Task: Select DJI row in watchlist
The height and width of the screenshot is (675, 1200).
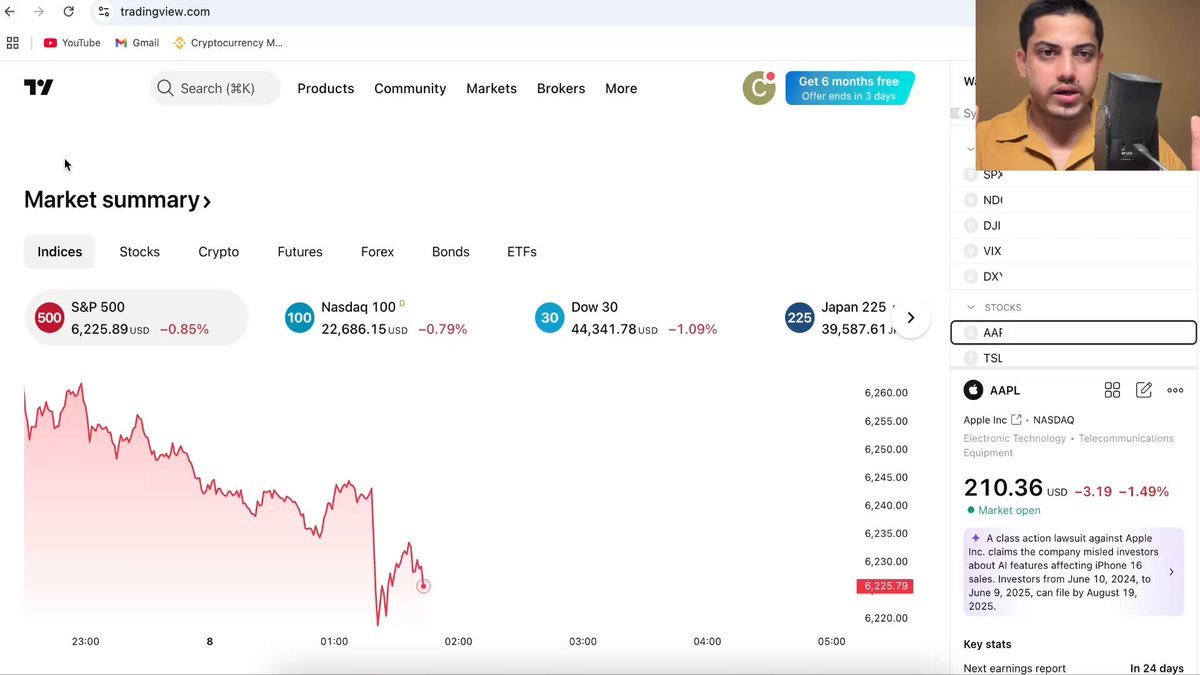Action: [1075, 226]
